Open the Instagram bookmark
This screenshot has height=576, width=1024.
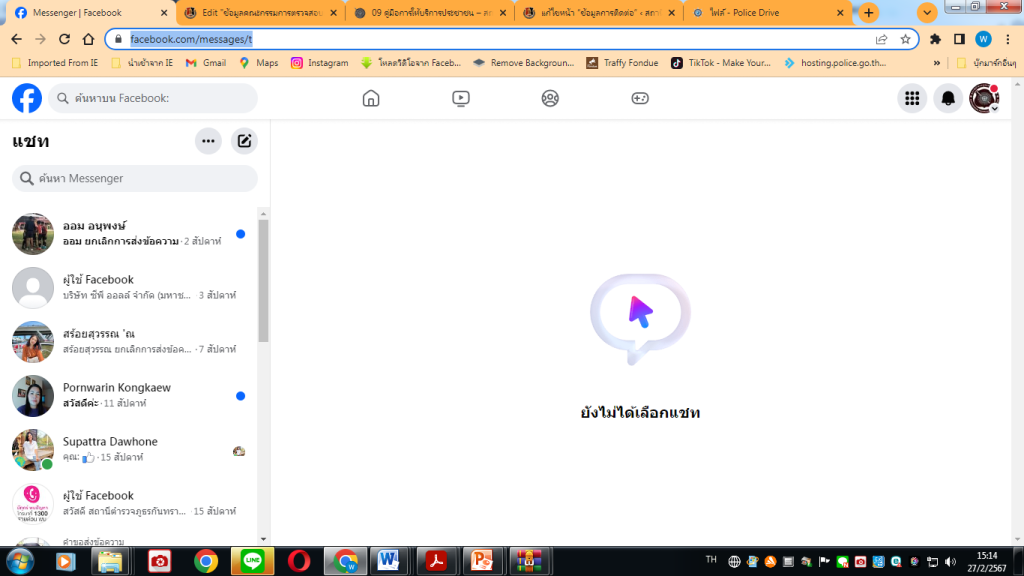click(x=320, y=62)
